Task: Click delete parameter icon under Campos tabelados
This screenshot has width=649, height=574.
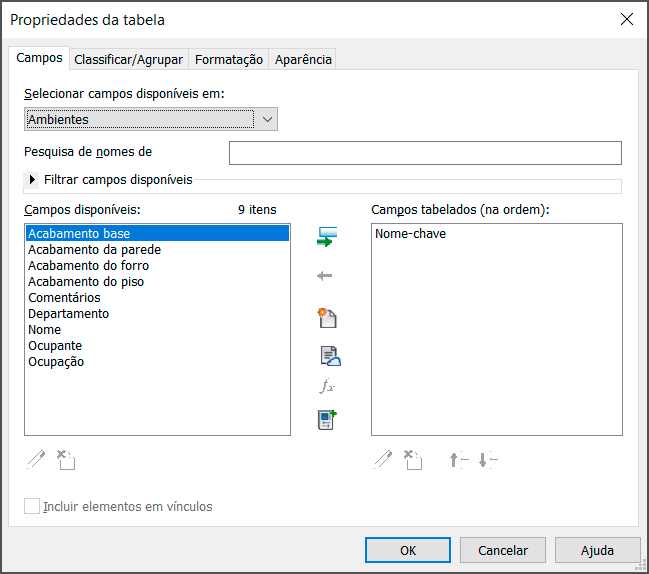Action: point(414,460)
